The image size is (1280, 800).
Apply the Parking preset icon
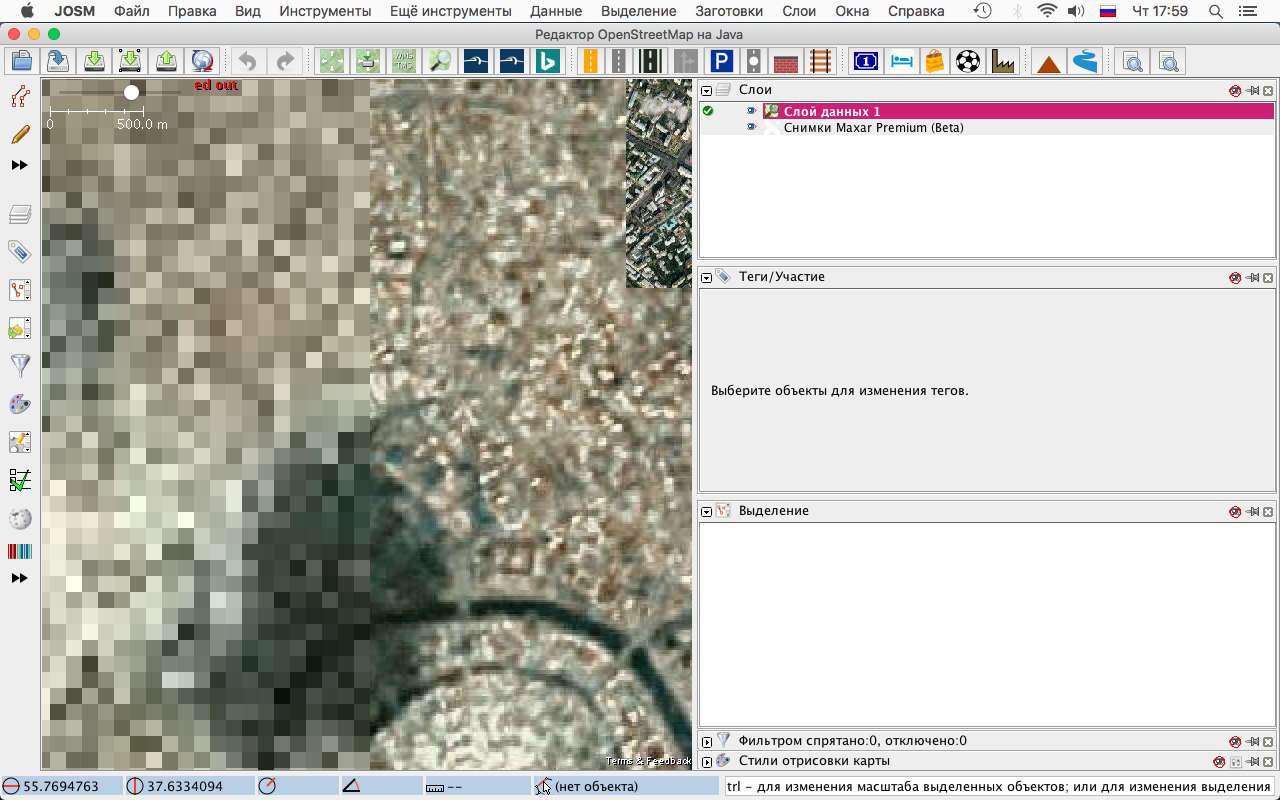721,61
